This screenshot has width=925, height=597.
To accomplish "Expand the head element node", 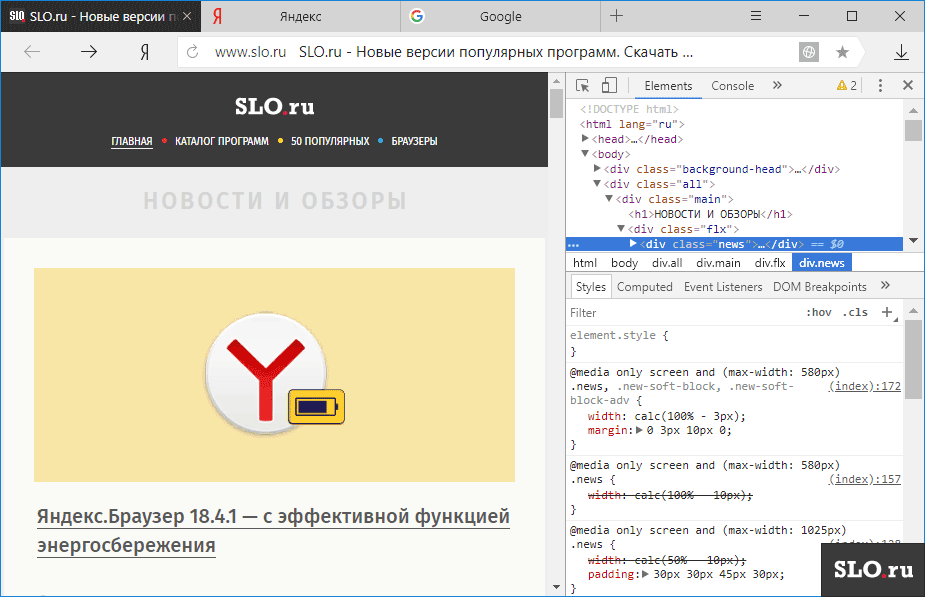I will point(586,140).
